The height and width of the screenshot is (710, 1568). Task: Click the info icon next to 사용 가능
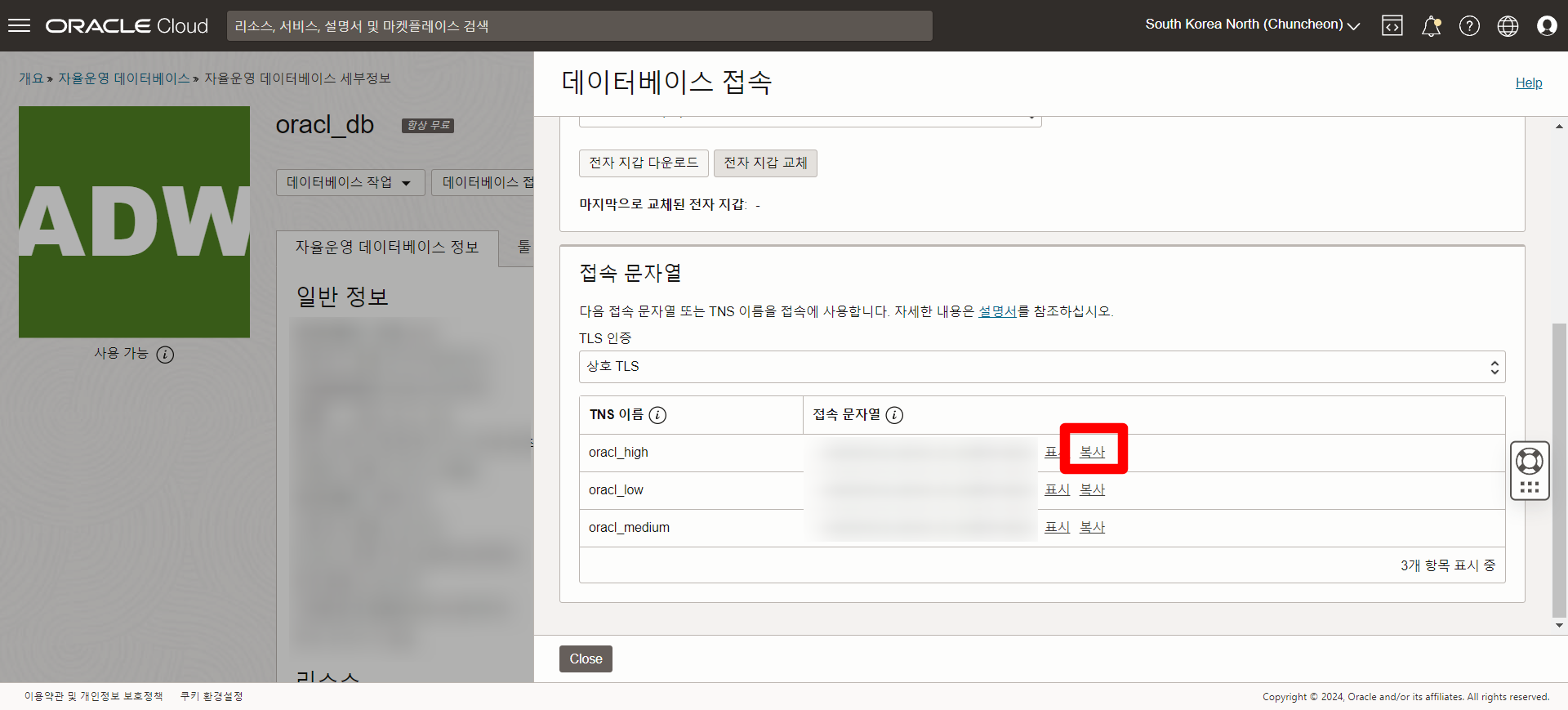tap(165, 355)
